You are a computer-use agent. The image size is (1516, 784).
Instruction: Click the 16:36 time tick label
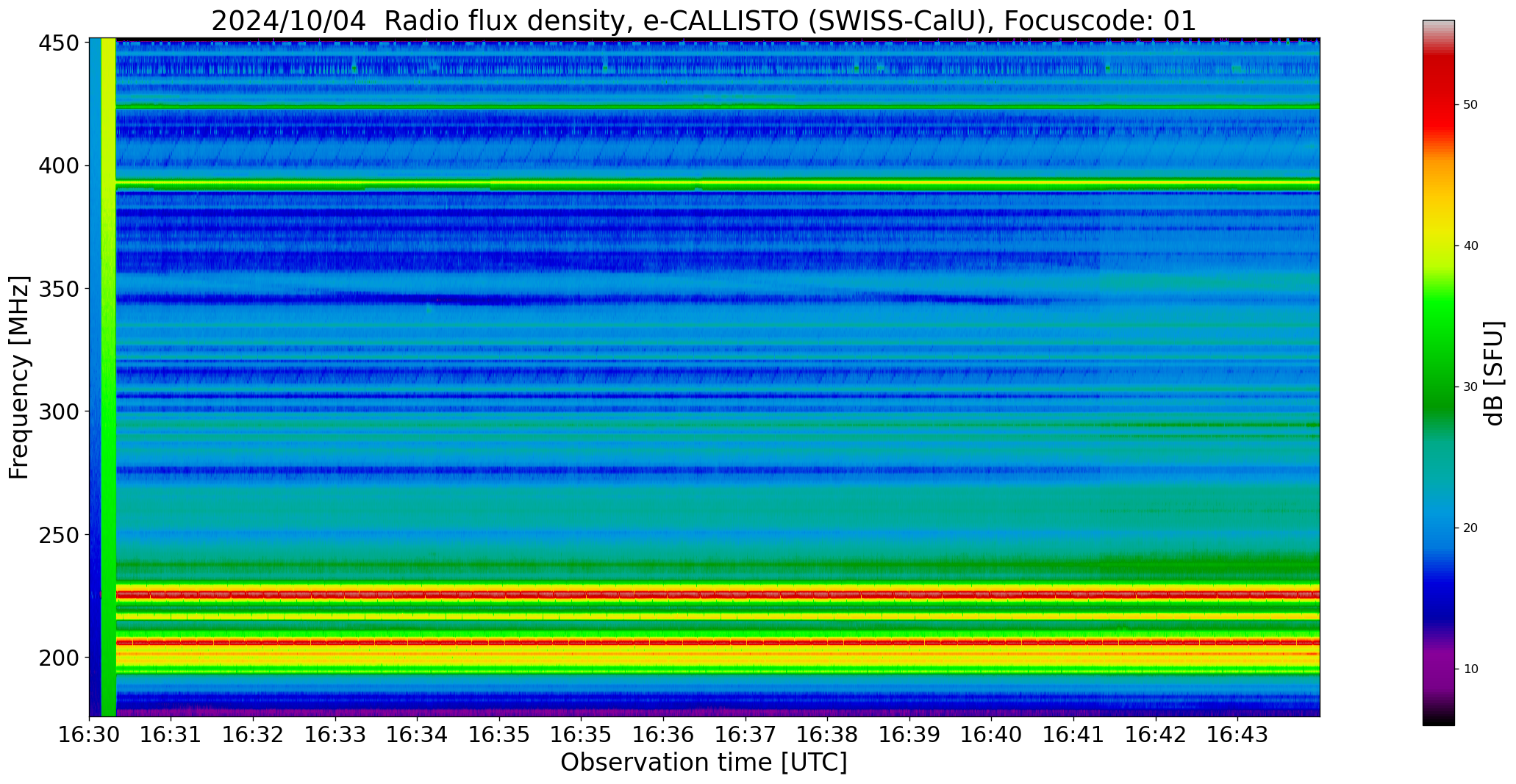[x=663, y=735]
